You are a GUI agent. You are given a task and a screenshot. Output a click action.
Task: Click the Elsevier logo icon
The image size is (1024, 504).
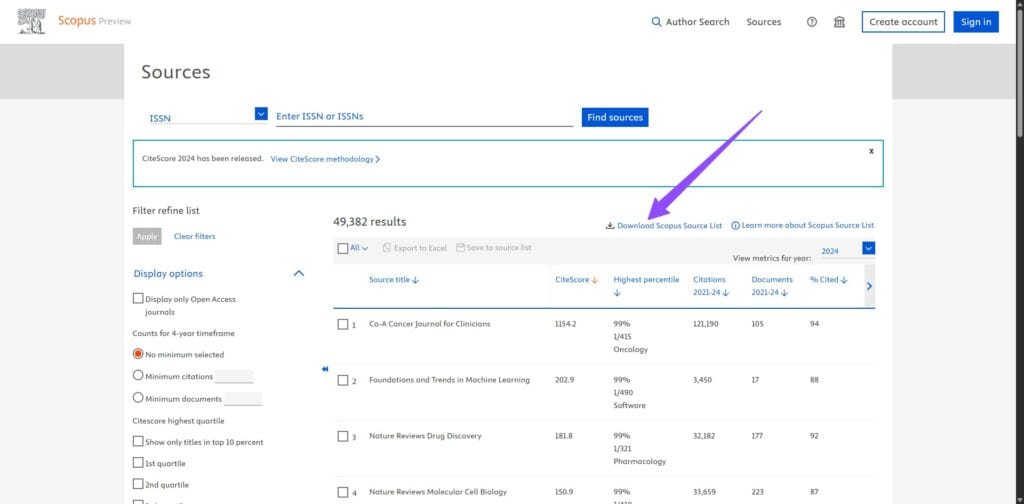coord(31,22)
